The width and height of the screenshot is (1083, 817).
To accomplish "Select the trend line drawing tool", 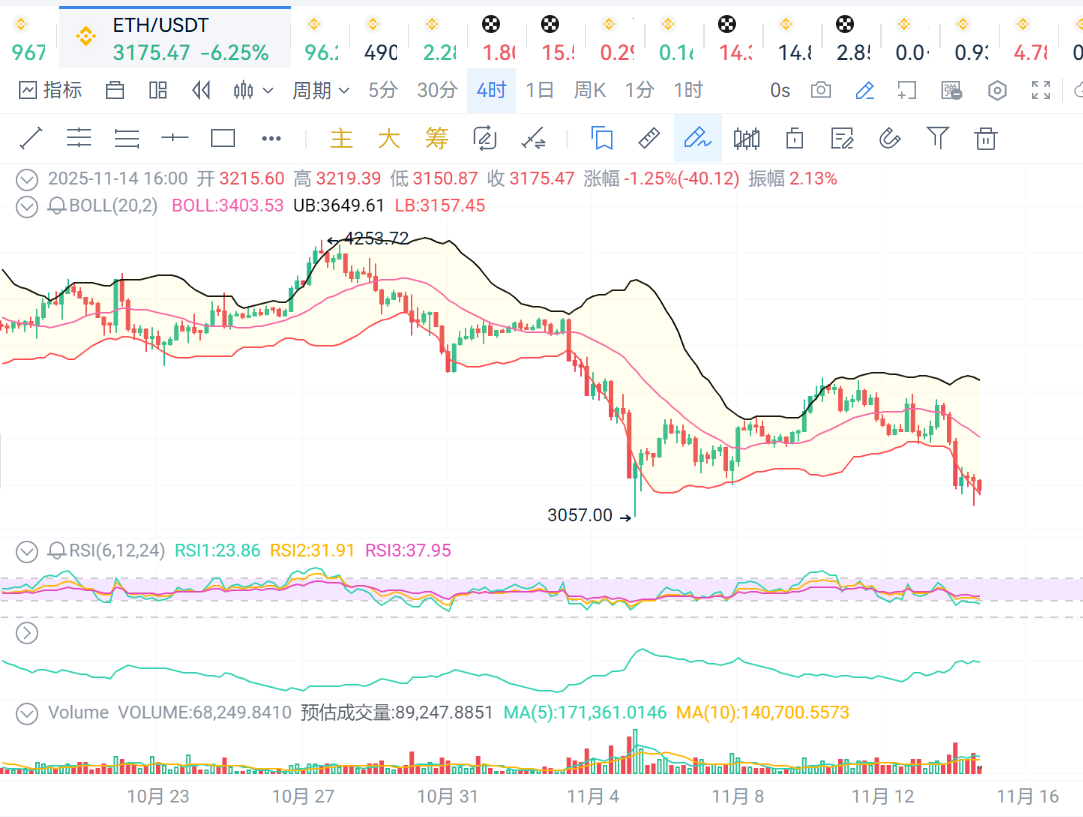I will pos(31,138).
